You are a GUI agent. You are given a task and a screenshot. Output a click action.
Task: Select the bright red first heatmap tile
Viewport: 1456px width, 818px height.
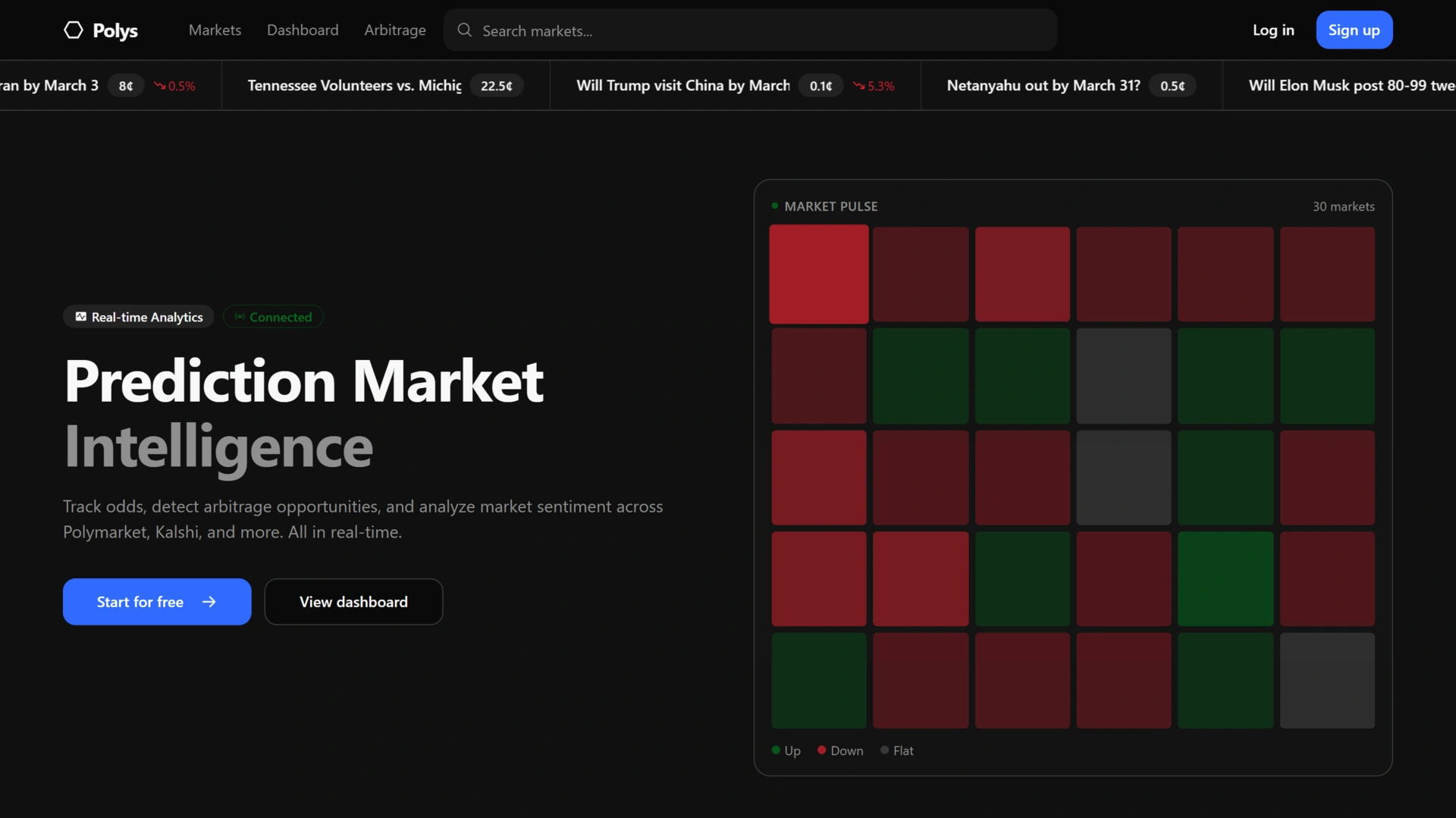pyautogui.click(x=819, y=274)
